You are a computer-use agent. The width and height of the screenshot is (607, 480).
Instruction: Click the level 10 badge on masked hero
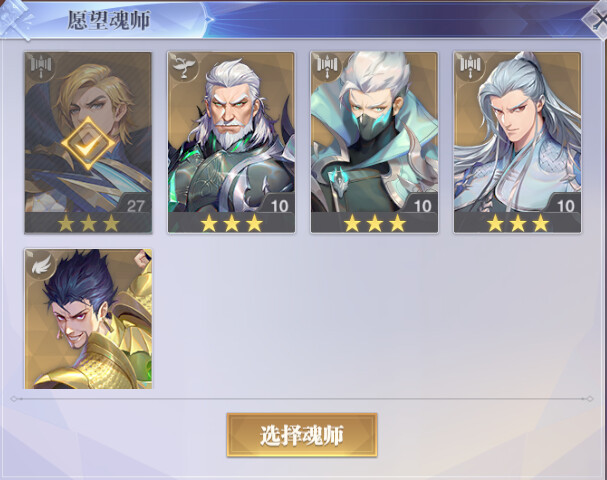pyautogui.click(x=423, y=206)
